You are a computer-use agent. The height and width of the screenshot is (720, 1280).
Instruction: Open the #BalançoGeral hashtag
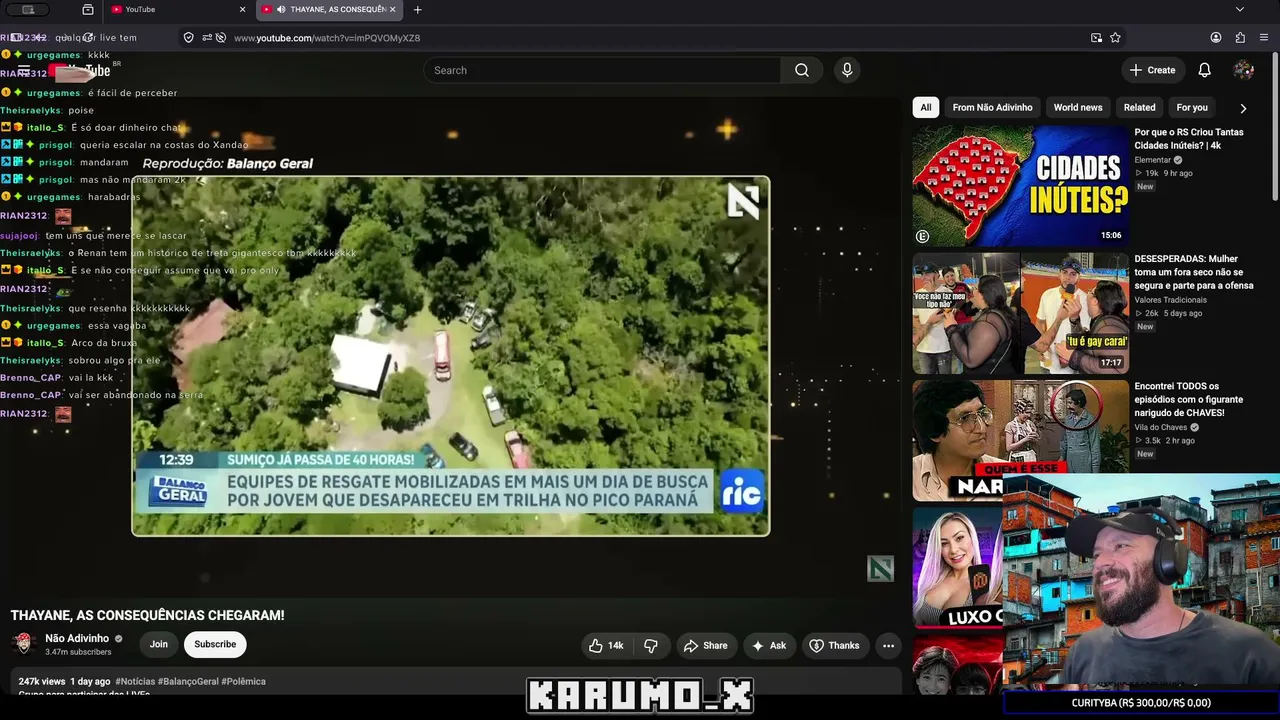pos(188,682)
